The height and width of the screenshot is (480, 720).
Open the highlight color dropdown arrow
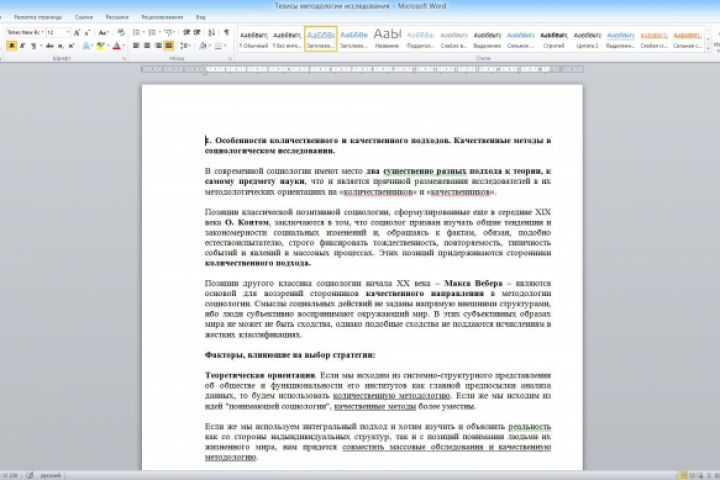coord(108,45)
